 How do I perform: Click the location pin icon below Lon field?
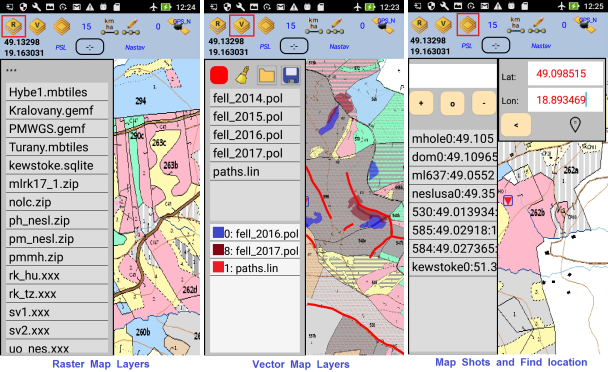click(x=575, y=125)
